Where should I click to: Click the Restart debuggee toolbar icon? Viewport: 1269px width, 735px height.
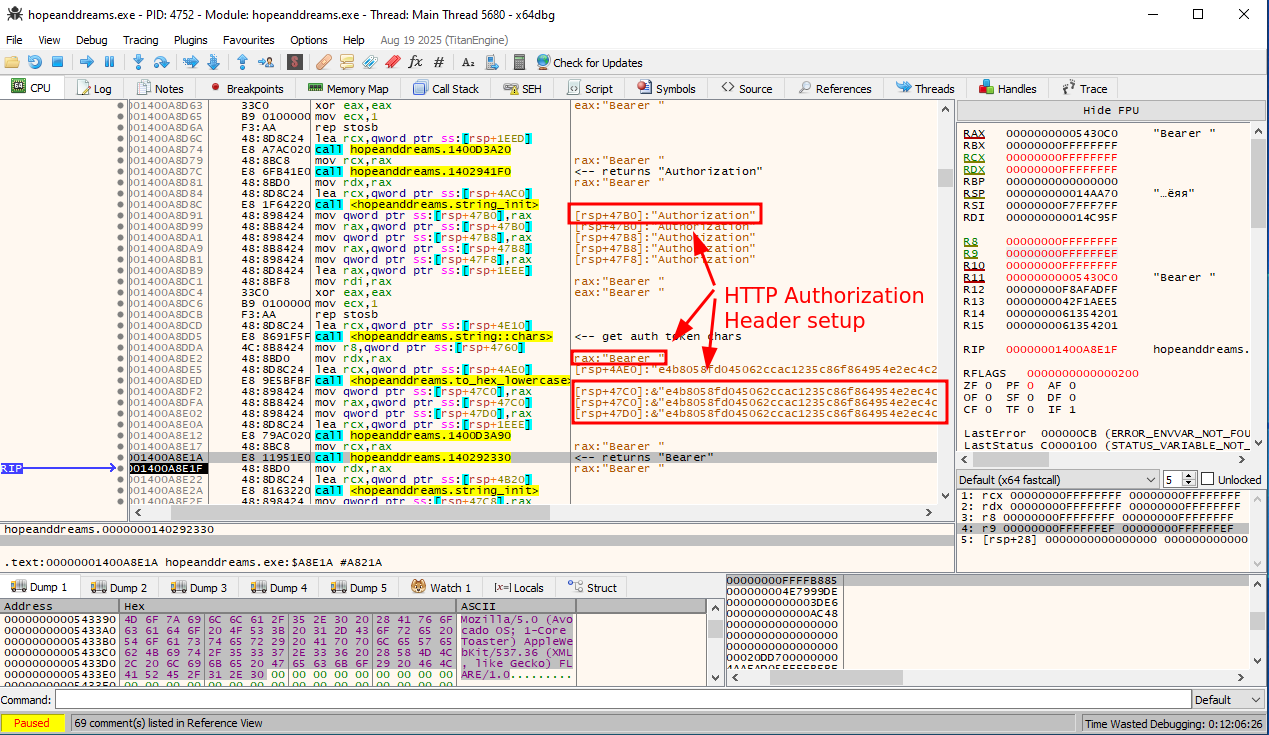point(34,62)
